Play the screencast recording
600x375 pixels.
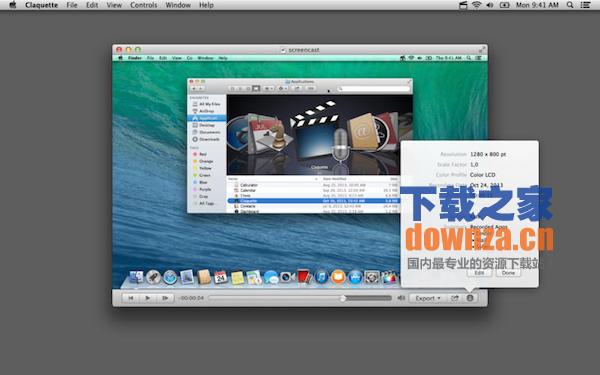point(148,298)
